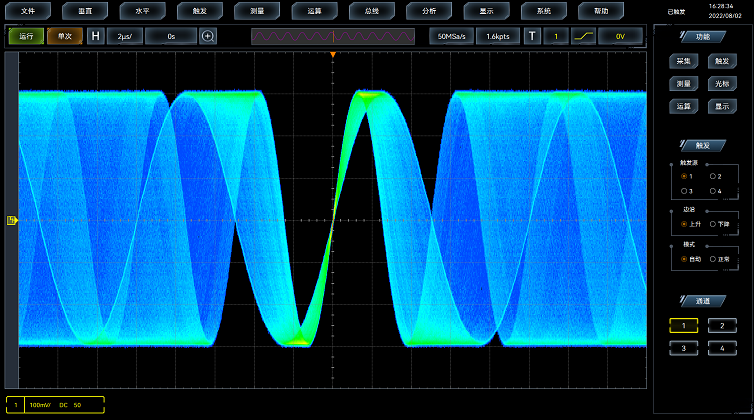Open the 采集 acquisition function panel

pos(684,61)
